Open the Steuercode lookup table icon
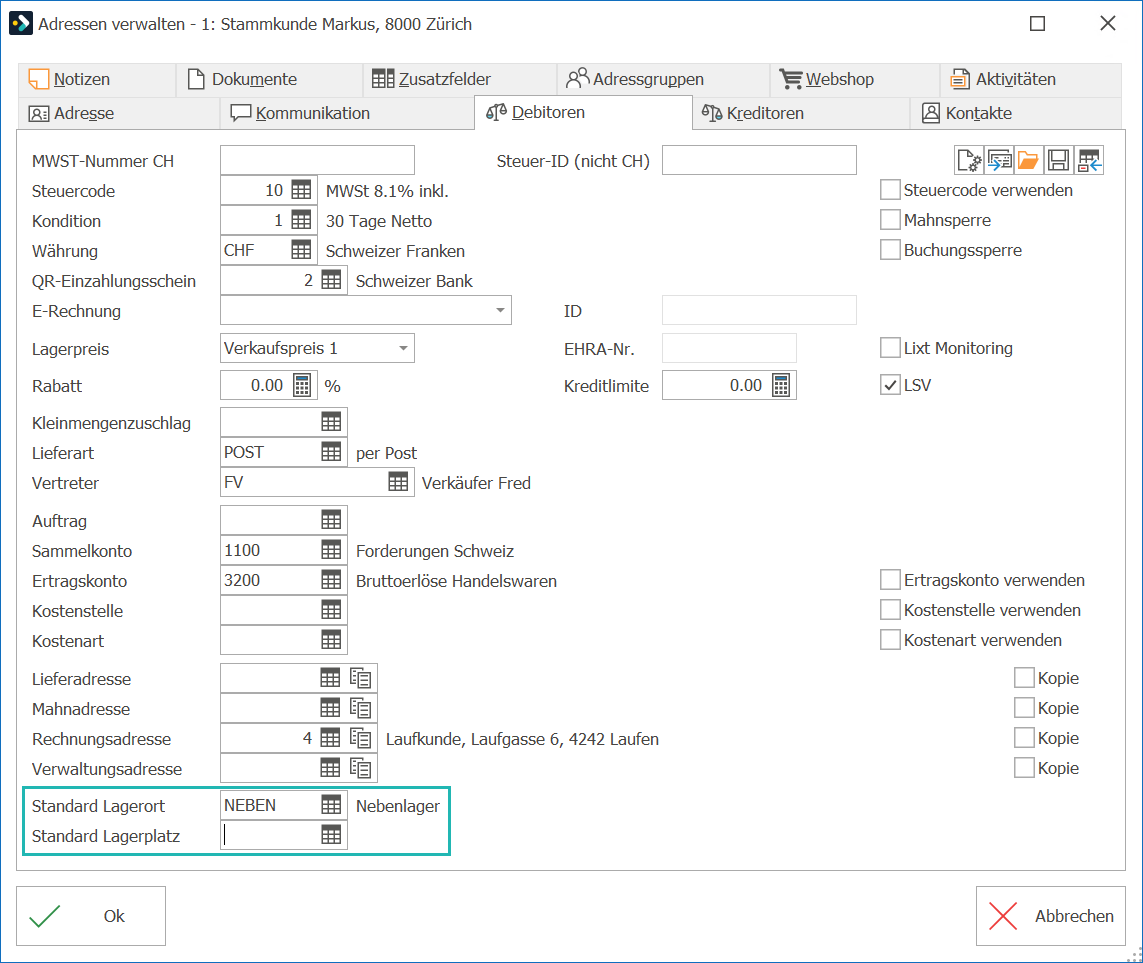The image size is (1143, 963). tap(301, 190)
